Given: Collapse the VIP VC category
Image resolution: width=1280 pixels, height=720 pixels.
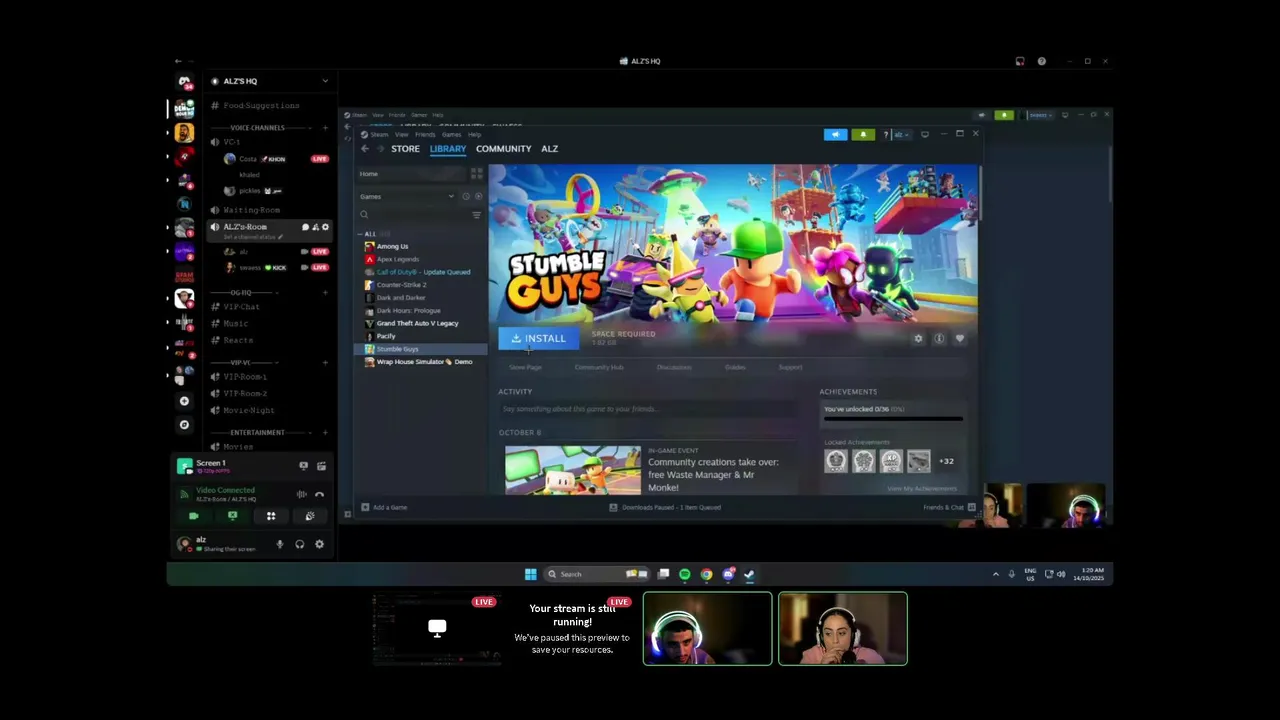Looking at the screenshot, I should click(240, 363).
